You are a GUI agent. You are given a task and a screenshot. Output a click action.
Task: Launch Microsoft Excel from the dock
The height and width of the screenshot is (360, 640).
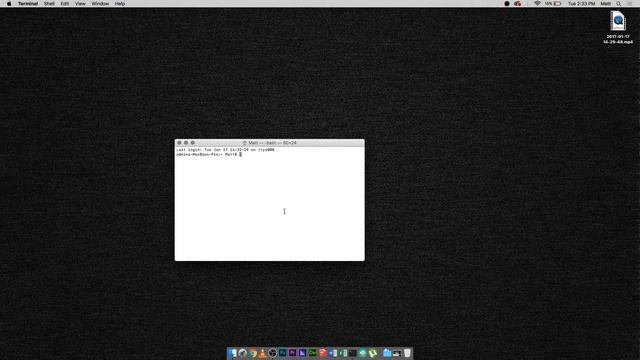tap(342, 353)
